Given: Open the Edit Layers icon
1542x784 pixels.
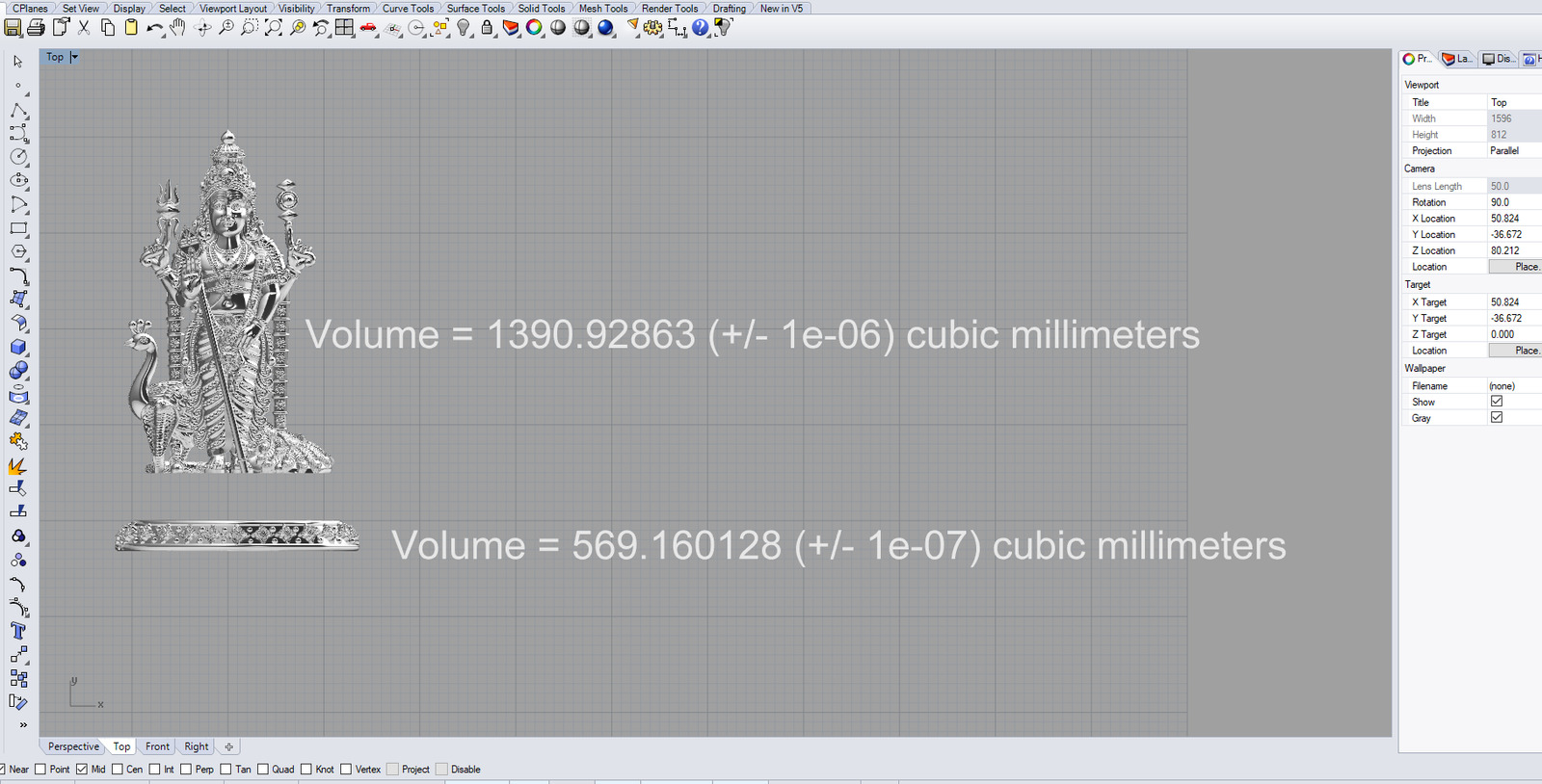Looking at the screenshot, I should pyautogui.click(x=511, y=28).
